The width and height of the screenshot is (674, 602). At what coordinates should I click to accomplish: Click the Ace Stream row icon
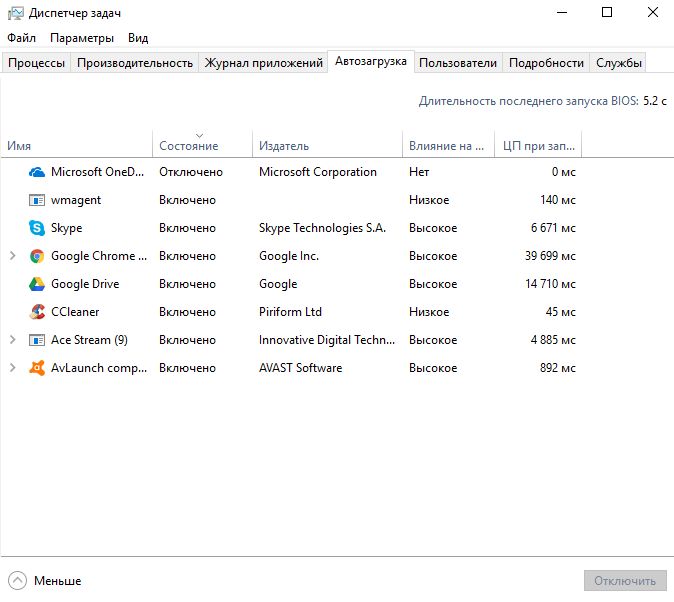(37, 340)
